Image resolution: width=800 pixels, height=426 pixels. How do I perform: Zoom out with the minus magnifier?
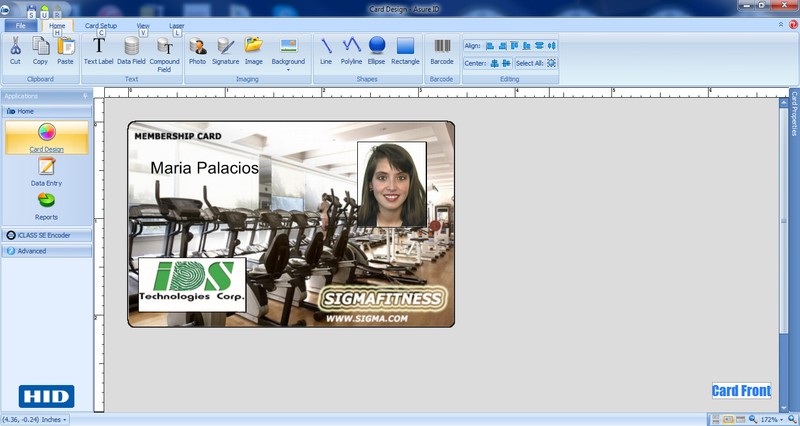[x=754, y=420]
